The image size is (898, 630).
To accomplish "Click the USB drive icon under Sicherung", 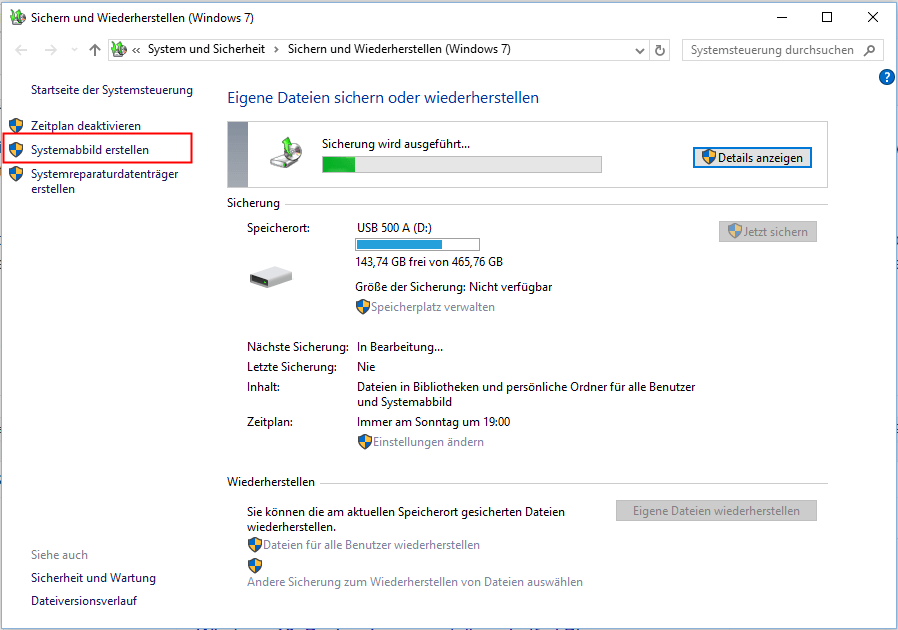I will coord(270,279).
